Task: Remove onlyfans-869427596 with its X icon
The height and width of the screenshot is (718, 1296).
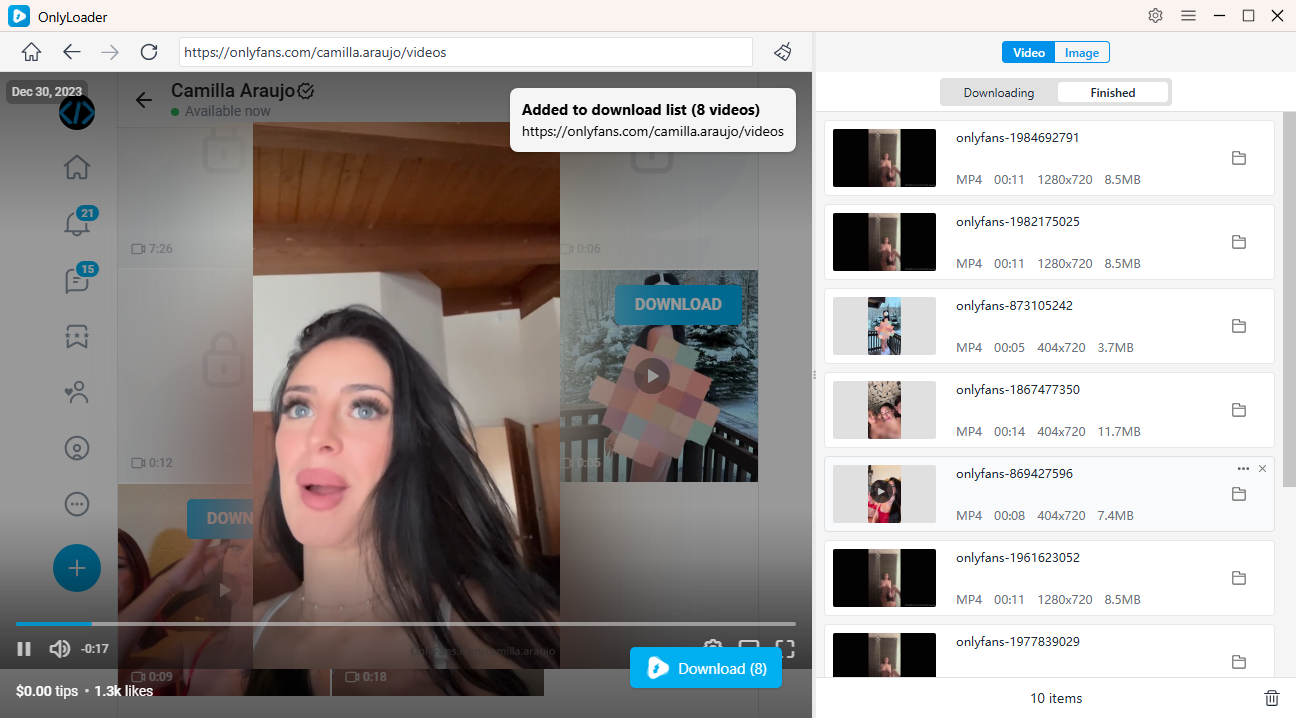Action: click(x=1262, y=469)
